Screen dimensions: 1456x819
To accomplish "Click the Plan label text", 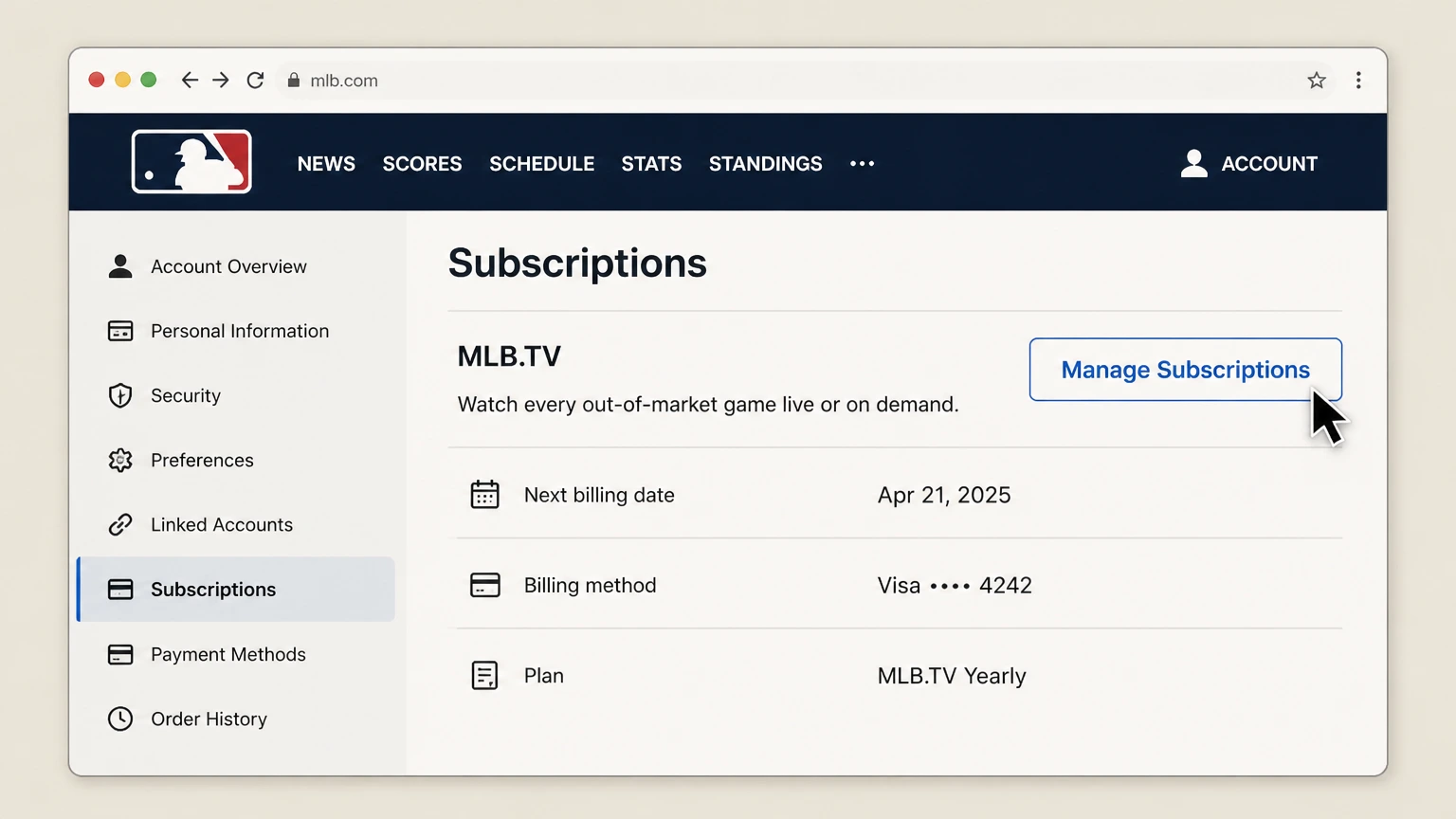I will click(544, 676).
